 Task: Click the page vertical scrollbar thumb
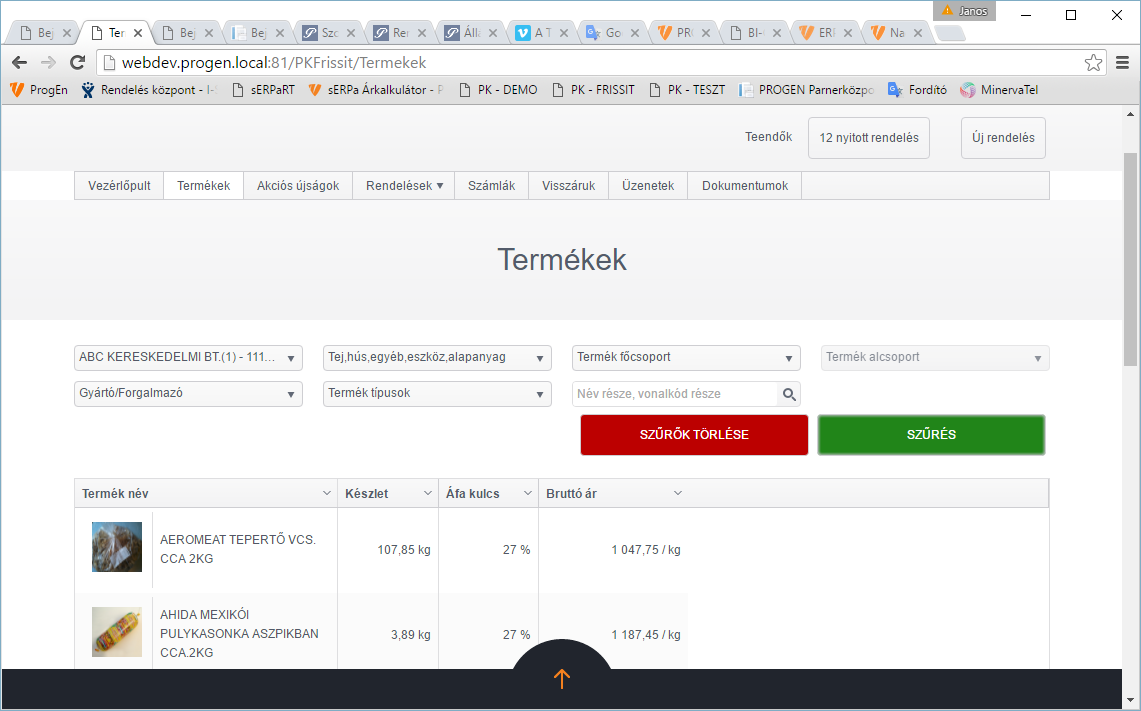[1130, 258]
